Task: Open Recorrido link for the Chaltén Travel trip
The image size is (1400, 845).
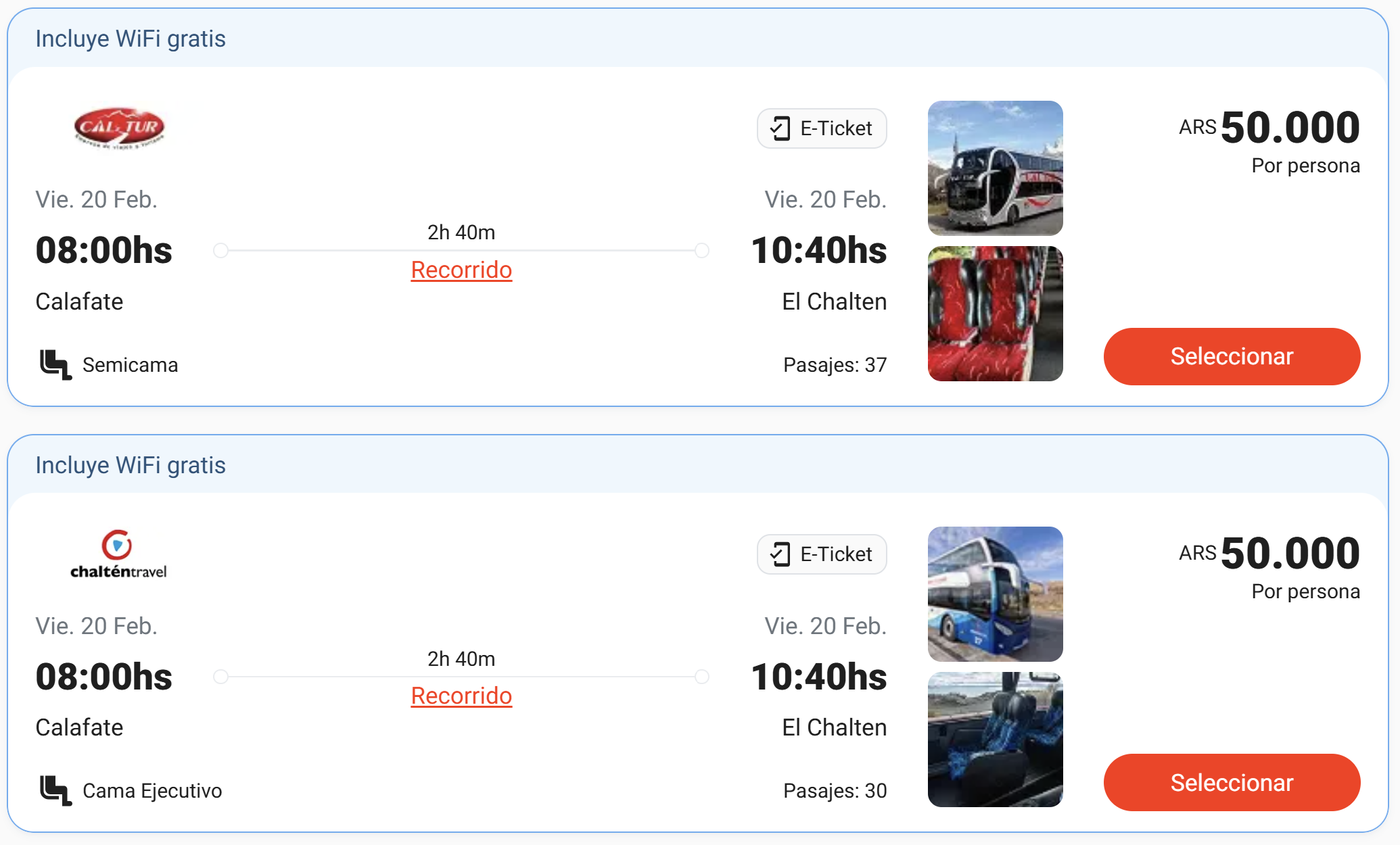Action: [x=461, y=696]
